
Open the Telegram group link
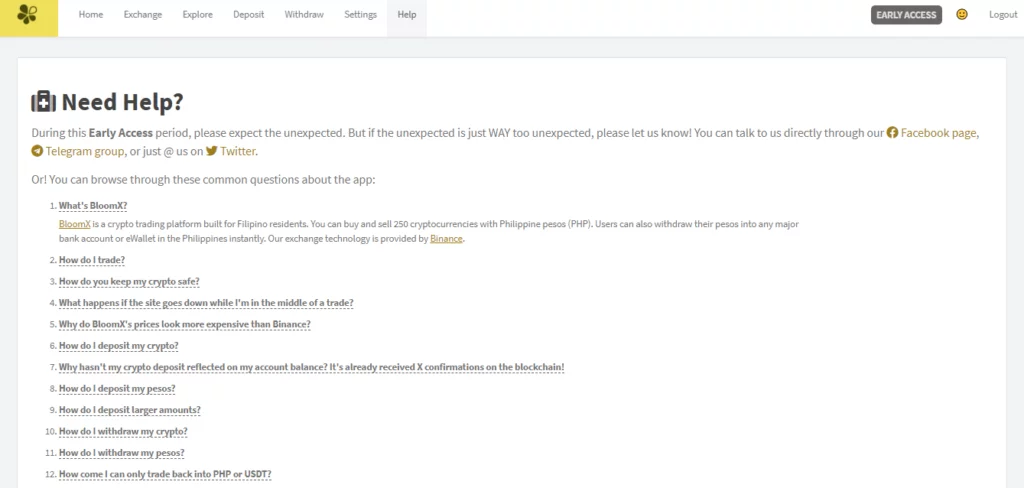pos(85,152)
